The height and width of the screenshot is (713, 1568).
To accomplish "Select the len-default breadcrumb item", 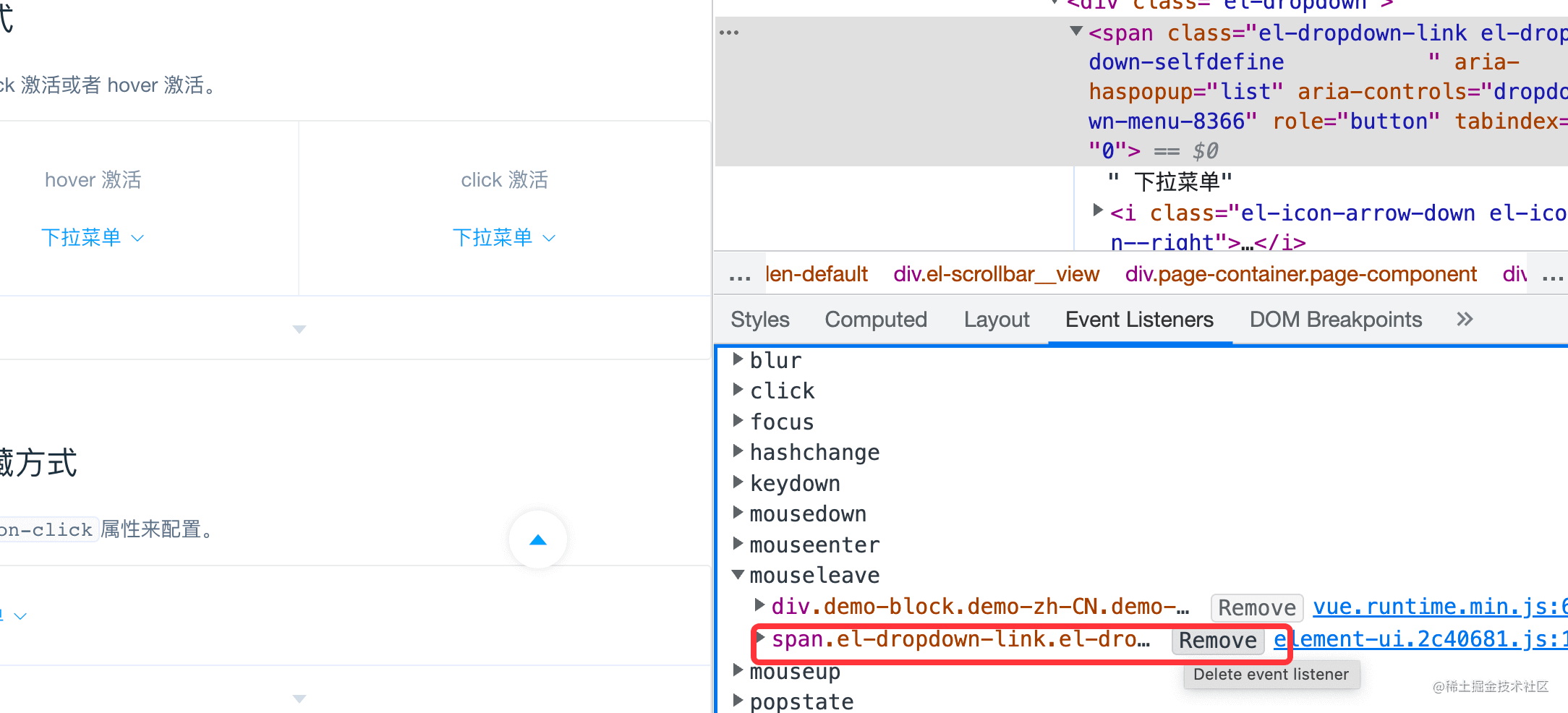I will click(817, 275).
